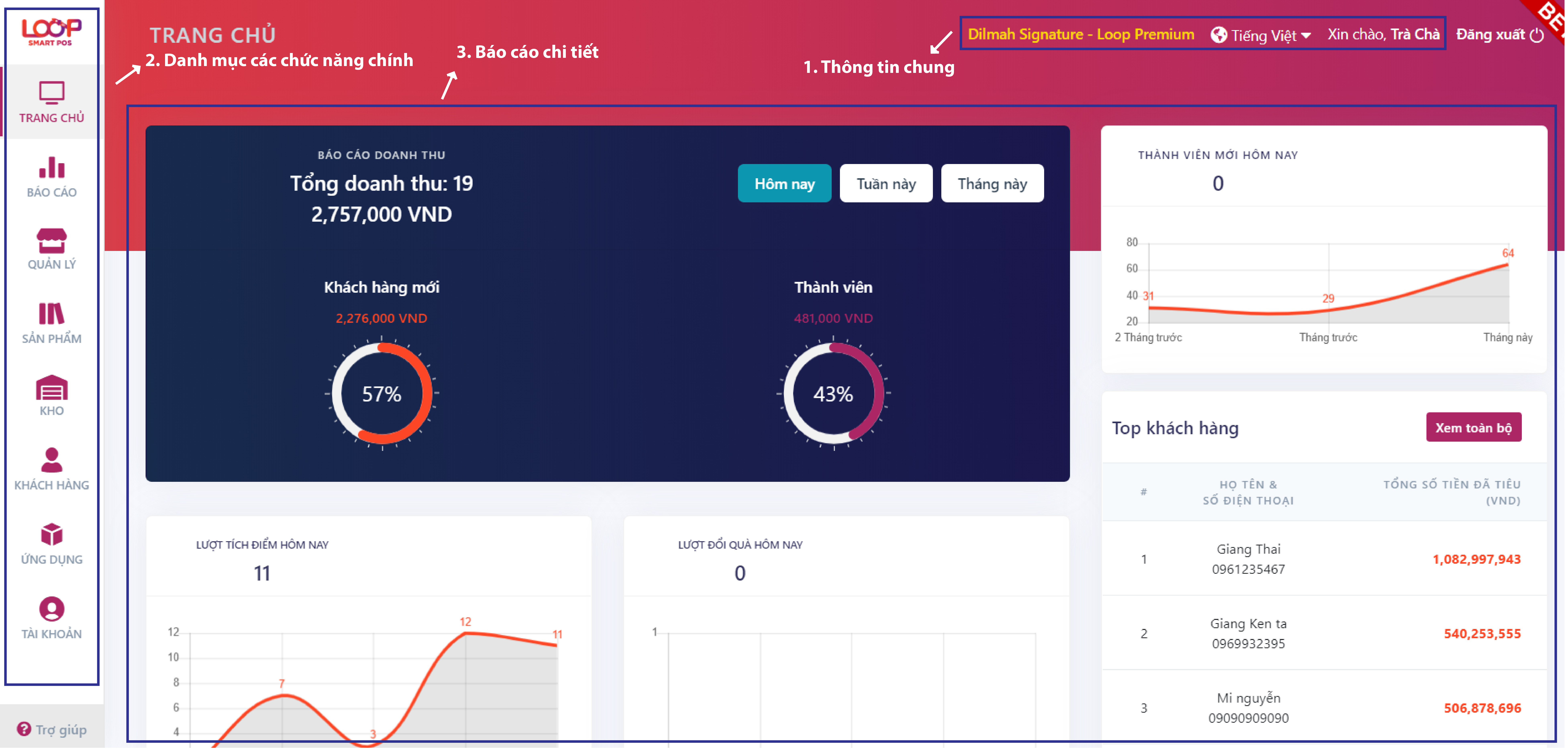Screen dimensions: 1568x752
Task: Click customer row Mi nguyễn
Action: (x=1324, y=708)
